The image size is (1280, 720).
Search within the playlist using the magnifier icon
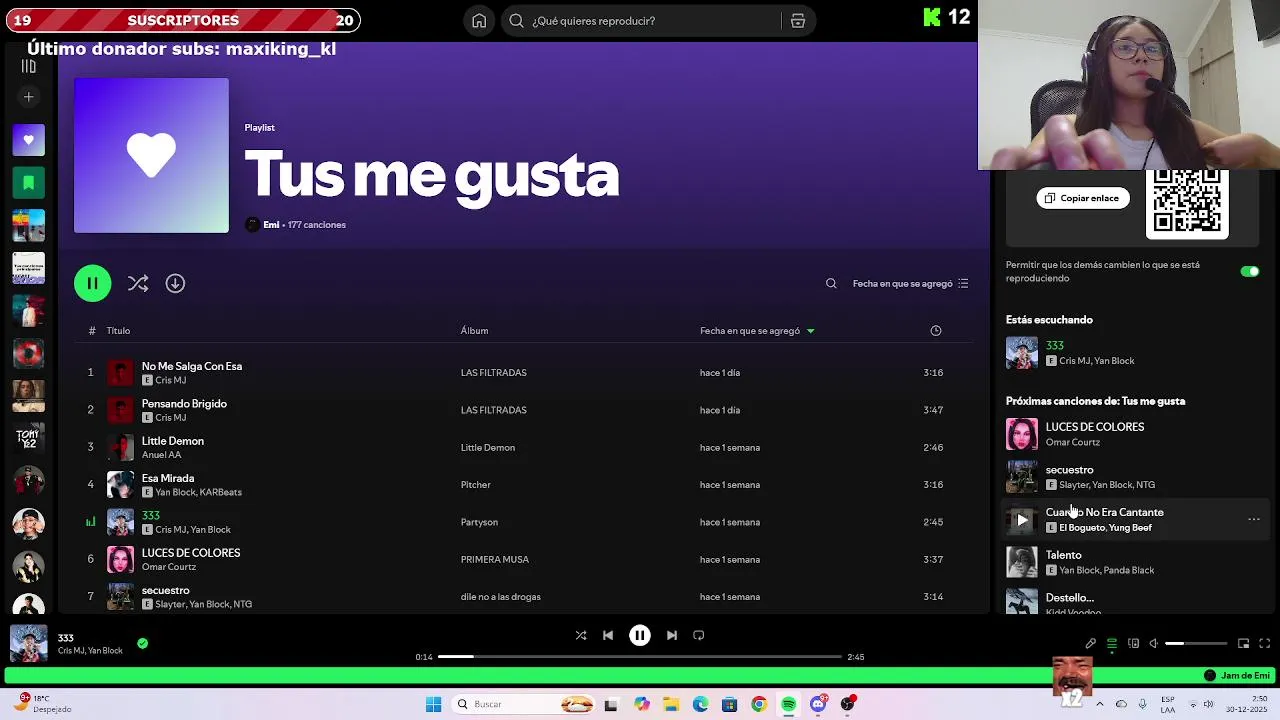point(831,284)
